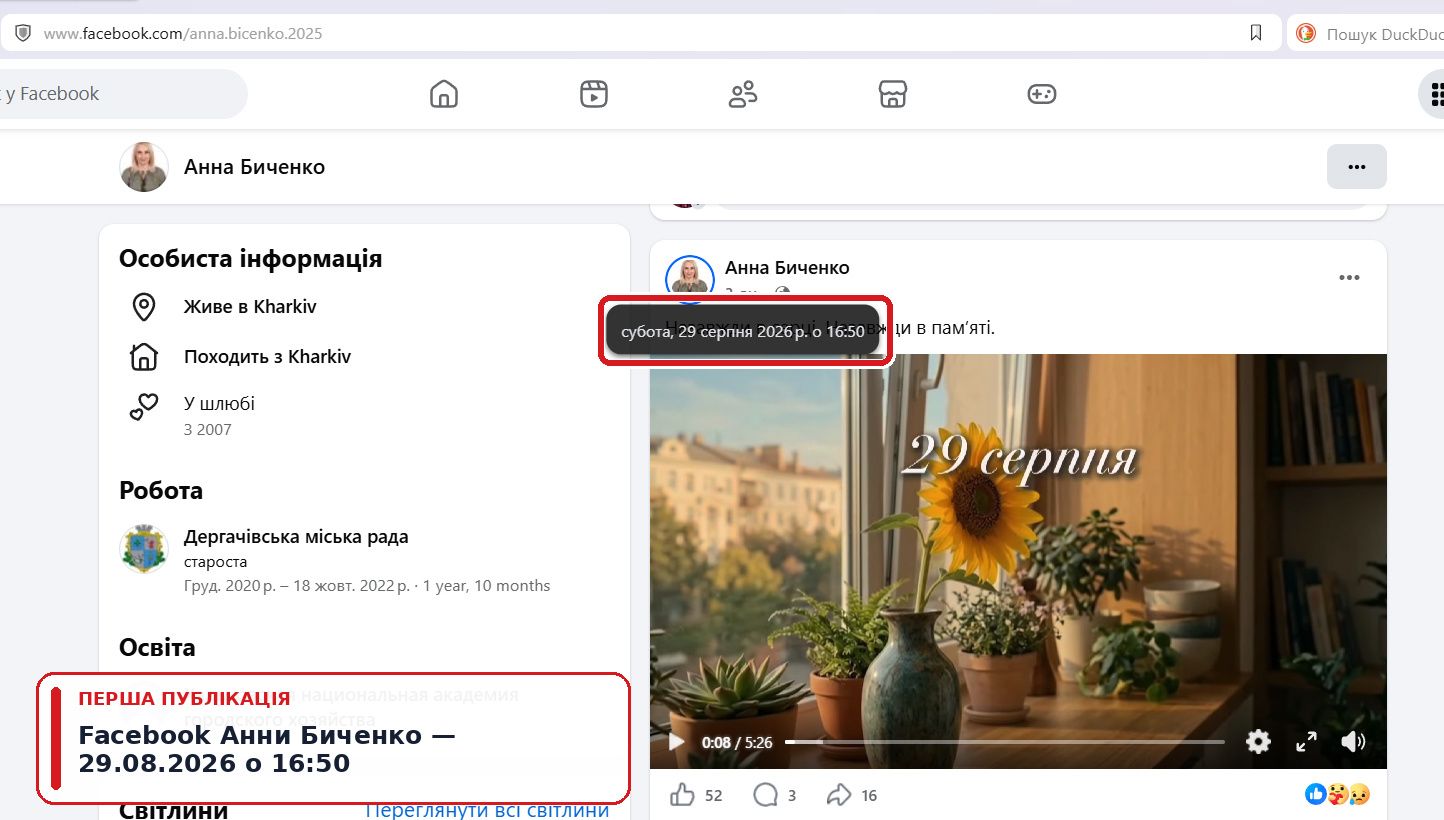Open Анна Биченко post author link
Screen dimensions: 1444x820
click(x=787, y=267)
